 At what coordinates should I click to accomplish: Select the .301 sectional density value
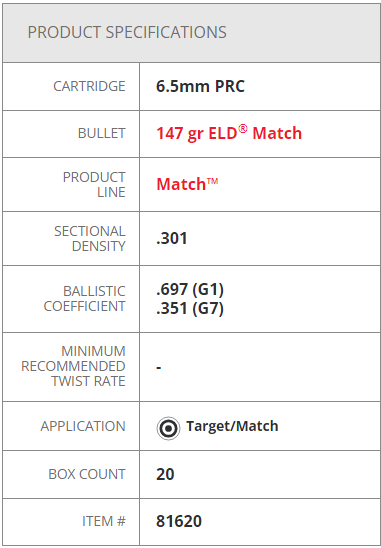[x=172, y=238]
